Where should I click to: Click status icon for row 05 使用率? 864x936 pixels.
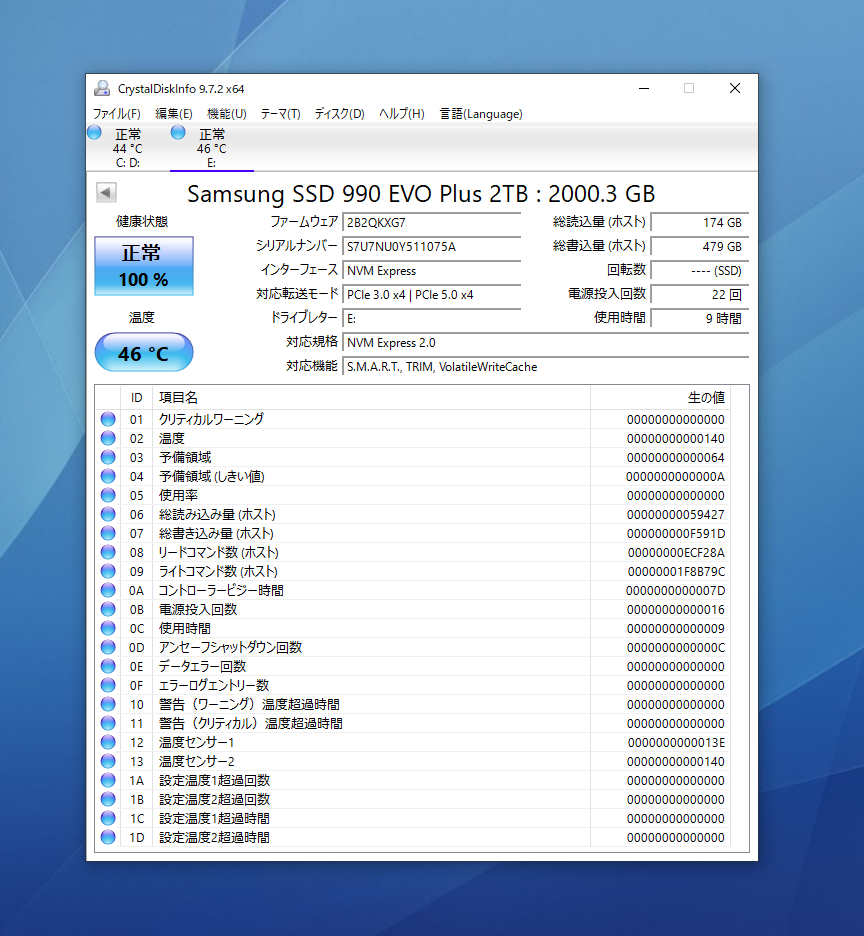(x=108, y=495)
